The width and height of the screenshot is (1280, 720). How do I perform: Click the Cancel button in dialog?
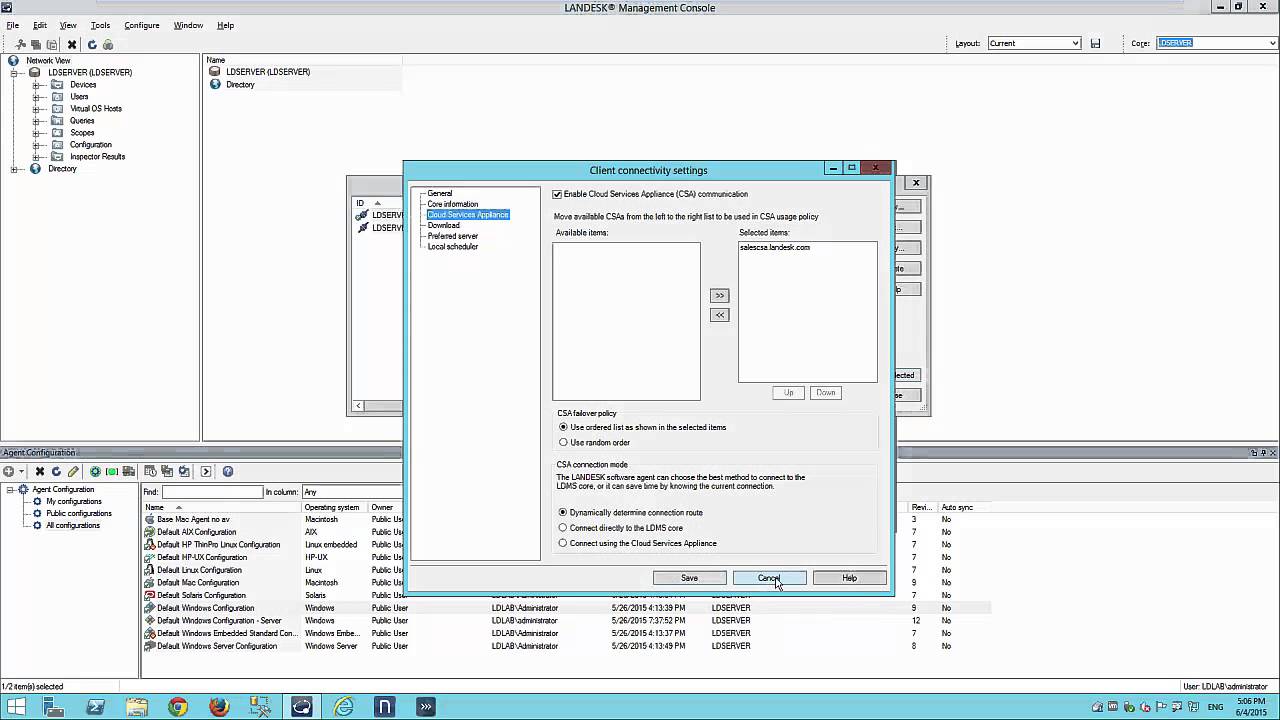coord(769,578)
